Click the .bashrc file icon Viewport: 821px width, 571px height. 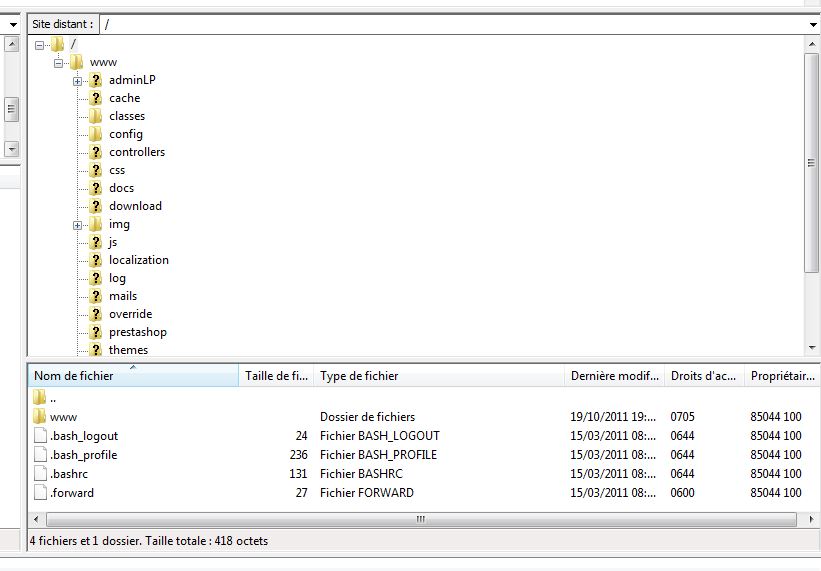coord(40,474)
